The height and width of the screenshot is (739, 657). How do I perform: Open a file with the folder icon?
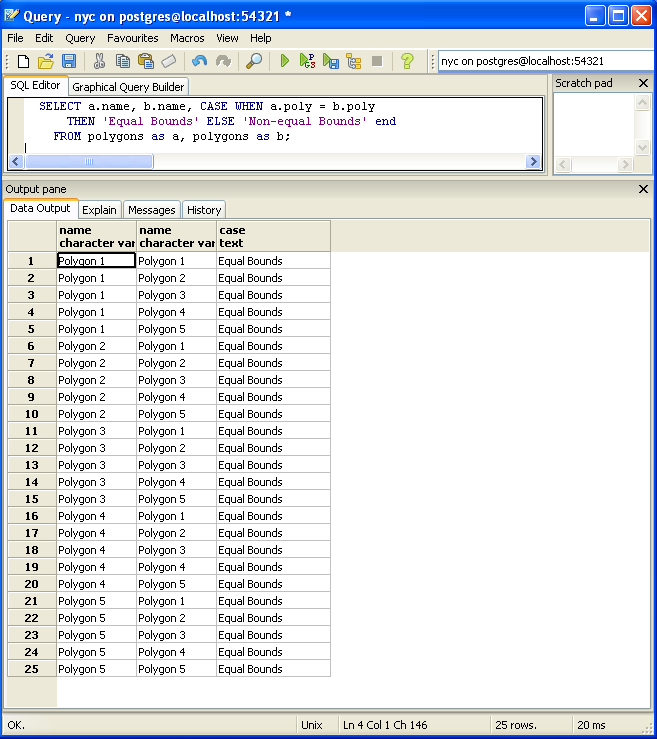[46, 61]
